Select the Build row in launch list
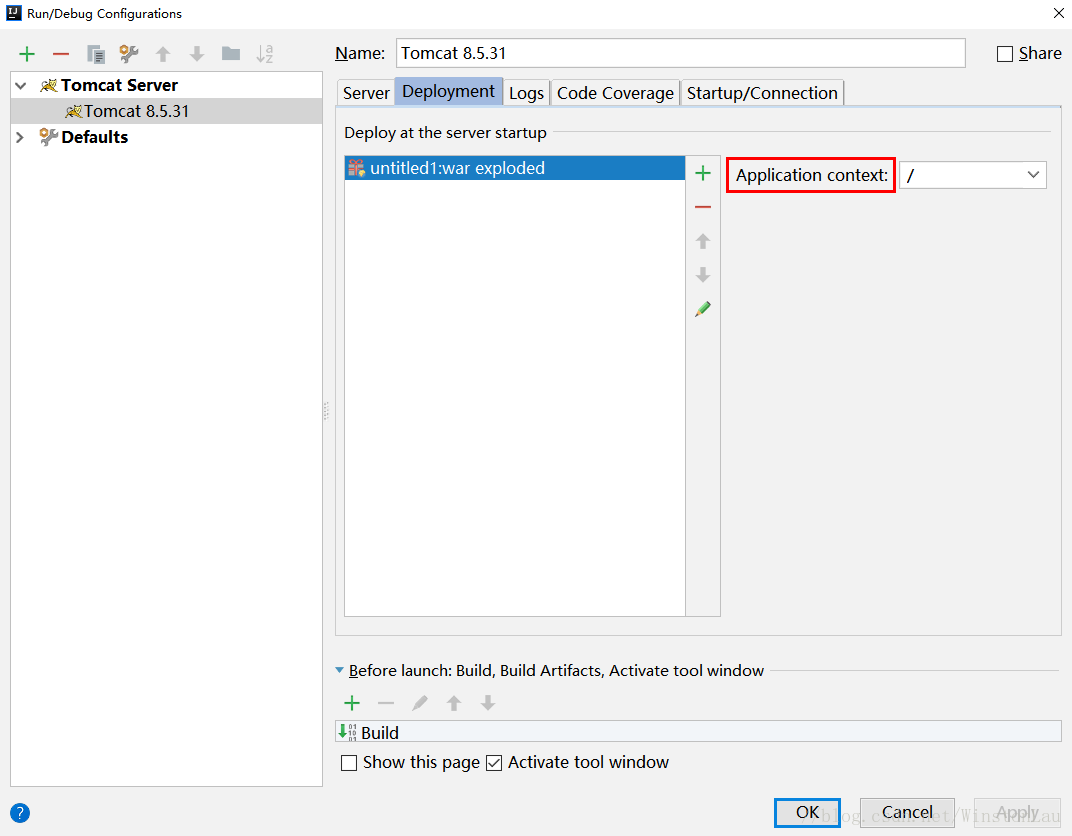The width and height of the screenshot is (1072, 836). pyautogui.click(x=698, y=732)
